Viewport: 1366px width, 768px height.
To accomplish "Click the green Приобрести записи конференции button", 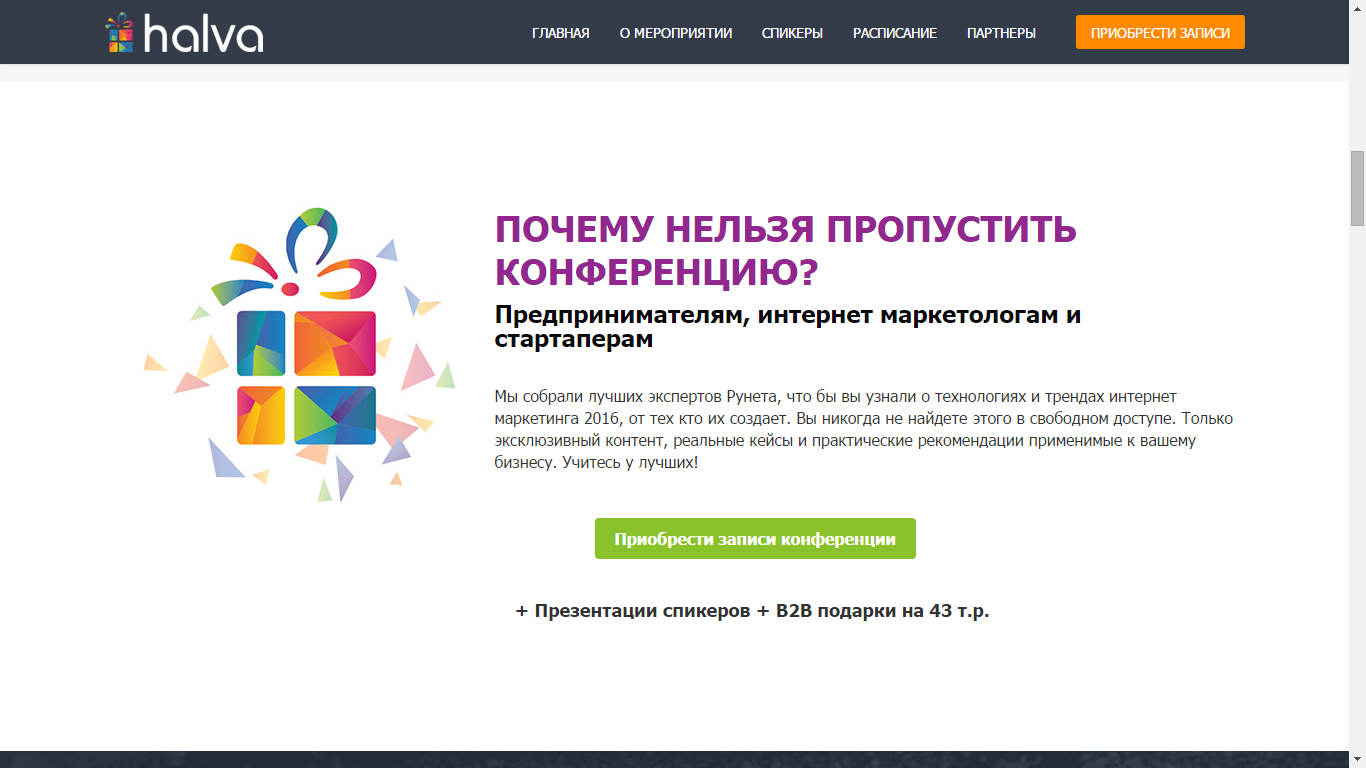I will 755,539.
